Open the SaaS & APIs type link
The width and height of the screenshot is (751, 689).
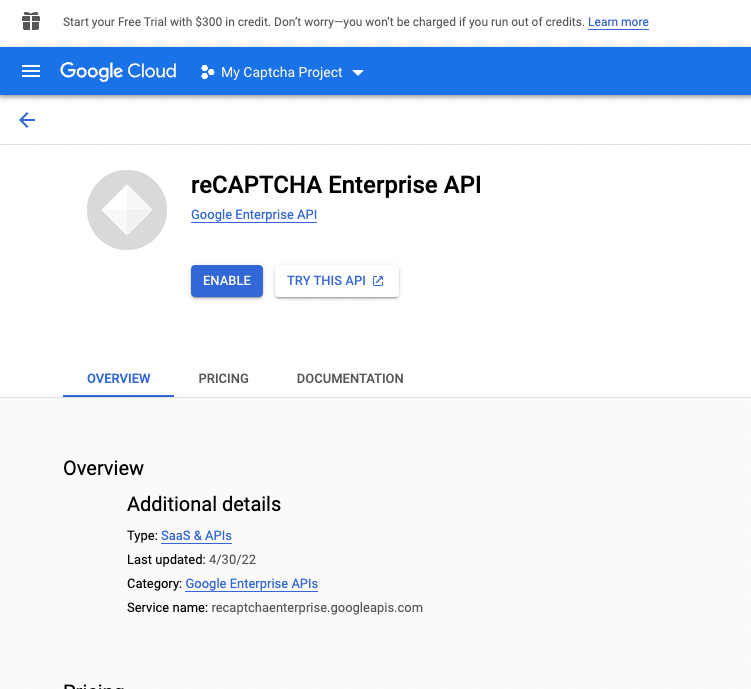tap(196, 535)
